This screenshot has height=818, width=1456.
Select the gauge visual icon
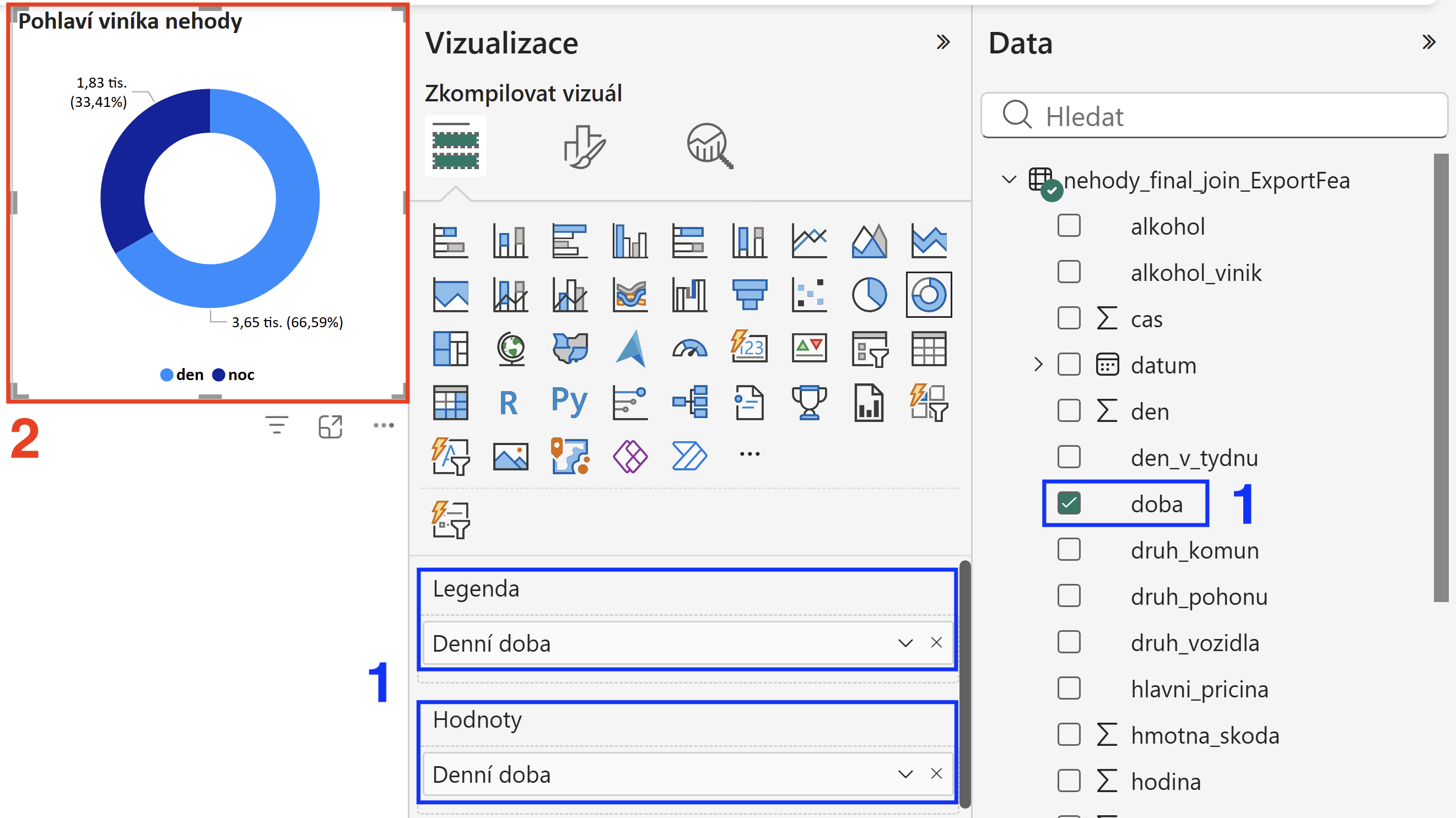pyautogui.click(x=689, y=349)
